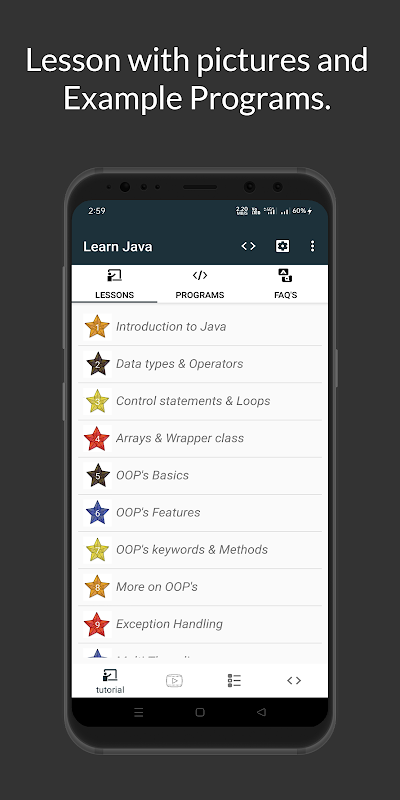The height and width of the screenshot is (800, 400).
Task: Switch to the LESSONS tab
Action: (114, 284)
